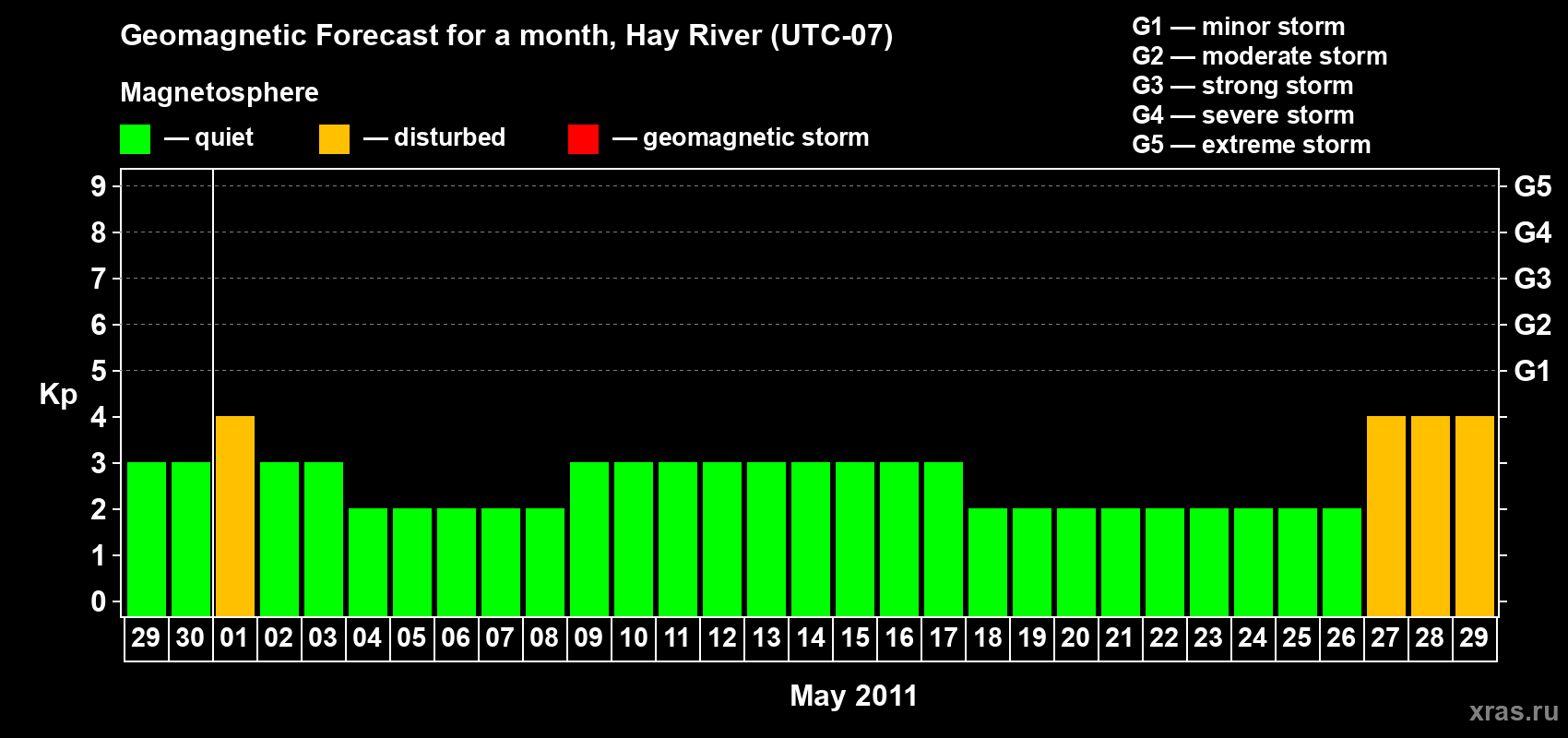Click the red geomagnetic storm legend swatch

pyautogui.click(x=583, y=139)
